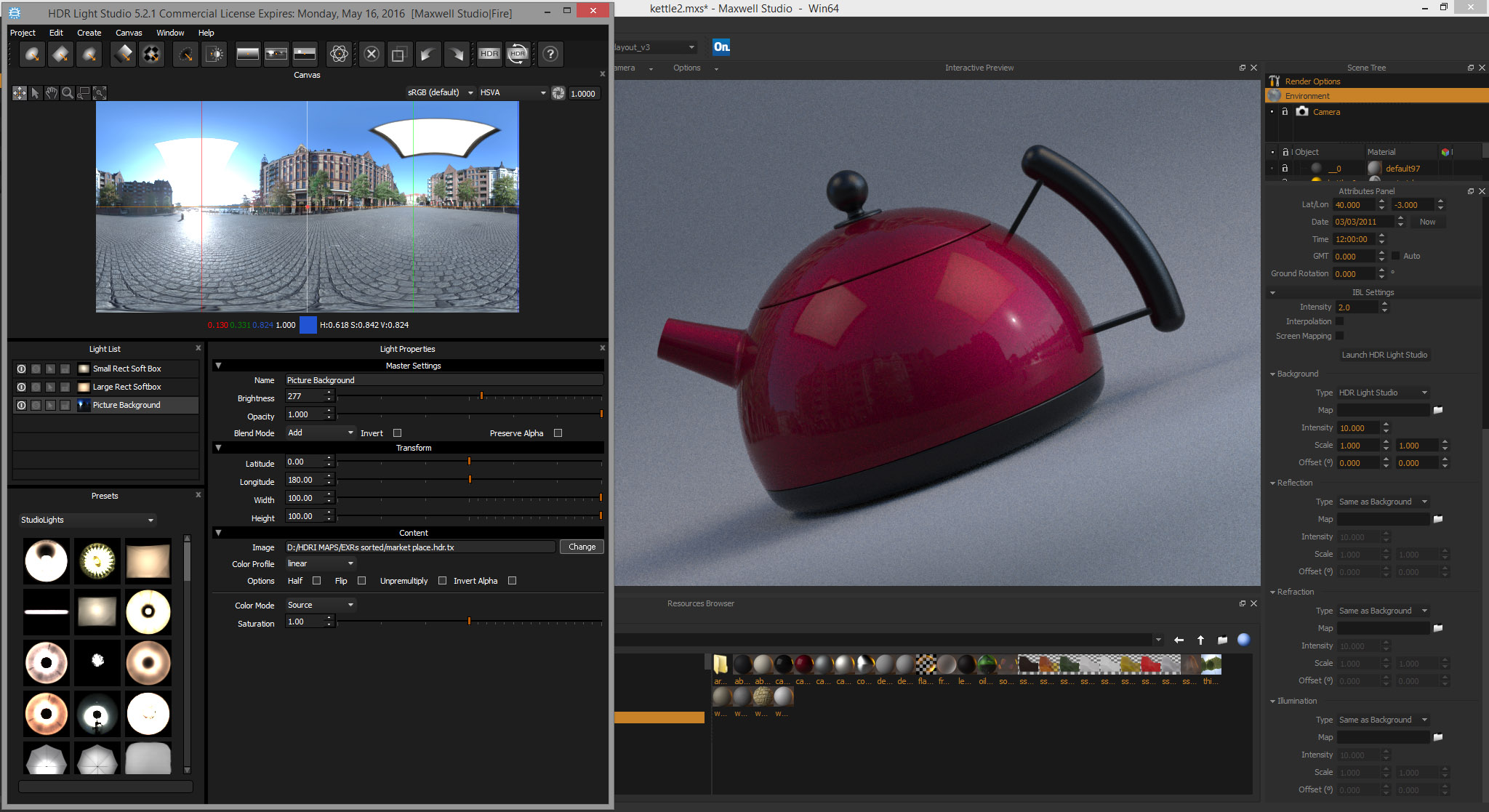This screenshot has width=1489, height=812.
Task: Collapse the Content section
Action: click(x=218, y=533)
